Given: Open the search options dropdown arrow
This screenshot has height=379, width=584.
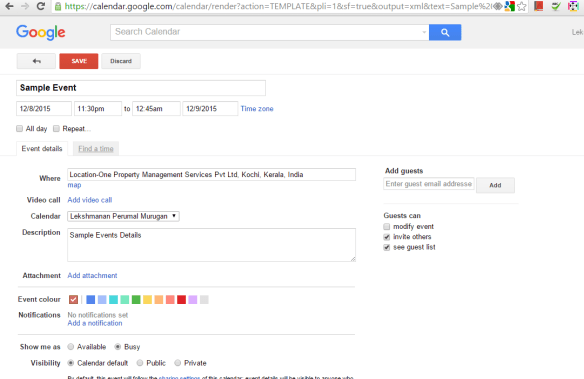Looking at the screenshot, I should tap(424, 32).
